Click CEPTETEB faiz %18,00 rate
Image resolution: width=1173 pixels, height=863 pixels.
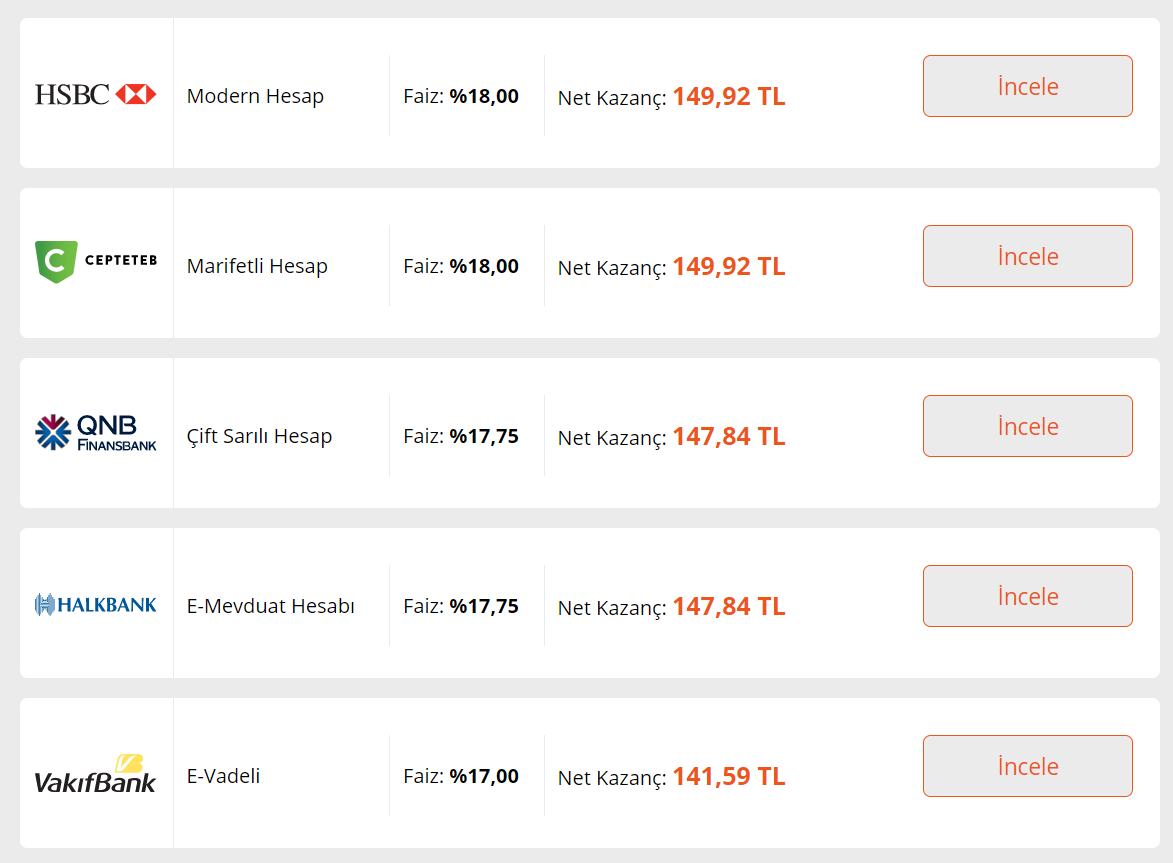(484, 266)
